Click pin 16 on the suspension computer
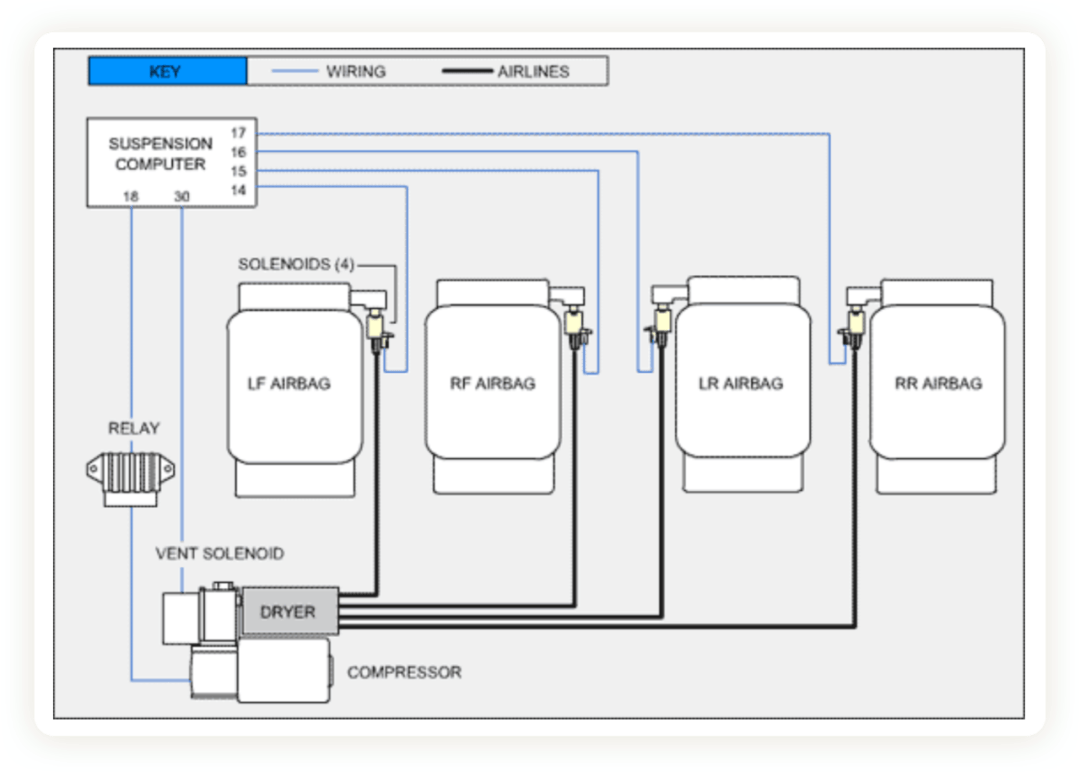Image resolution: width=1080 pixels, height=772 pixels. click(x=238, y=152)
